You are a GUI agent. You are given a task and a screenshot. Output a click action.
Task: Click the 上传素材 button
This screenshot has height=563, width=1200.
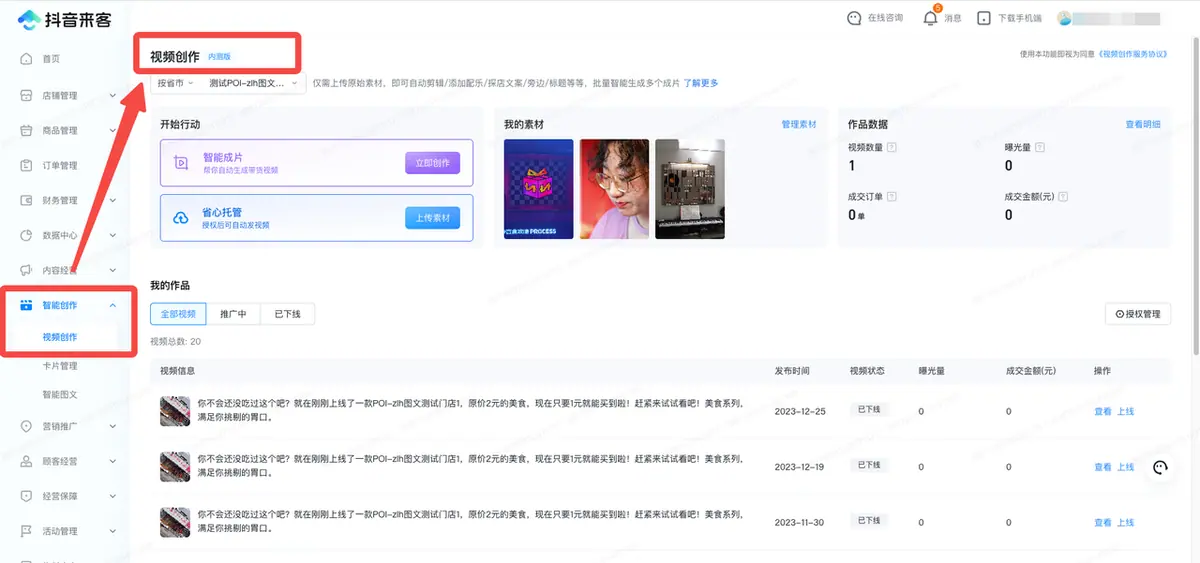pos(432,218)
